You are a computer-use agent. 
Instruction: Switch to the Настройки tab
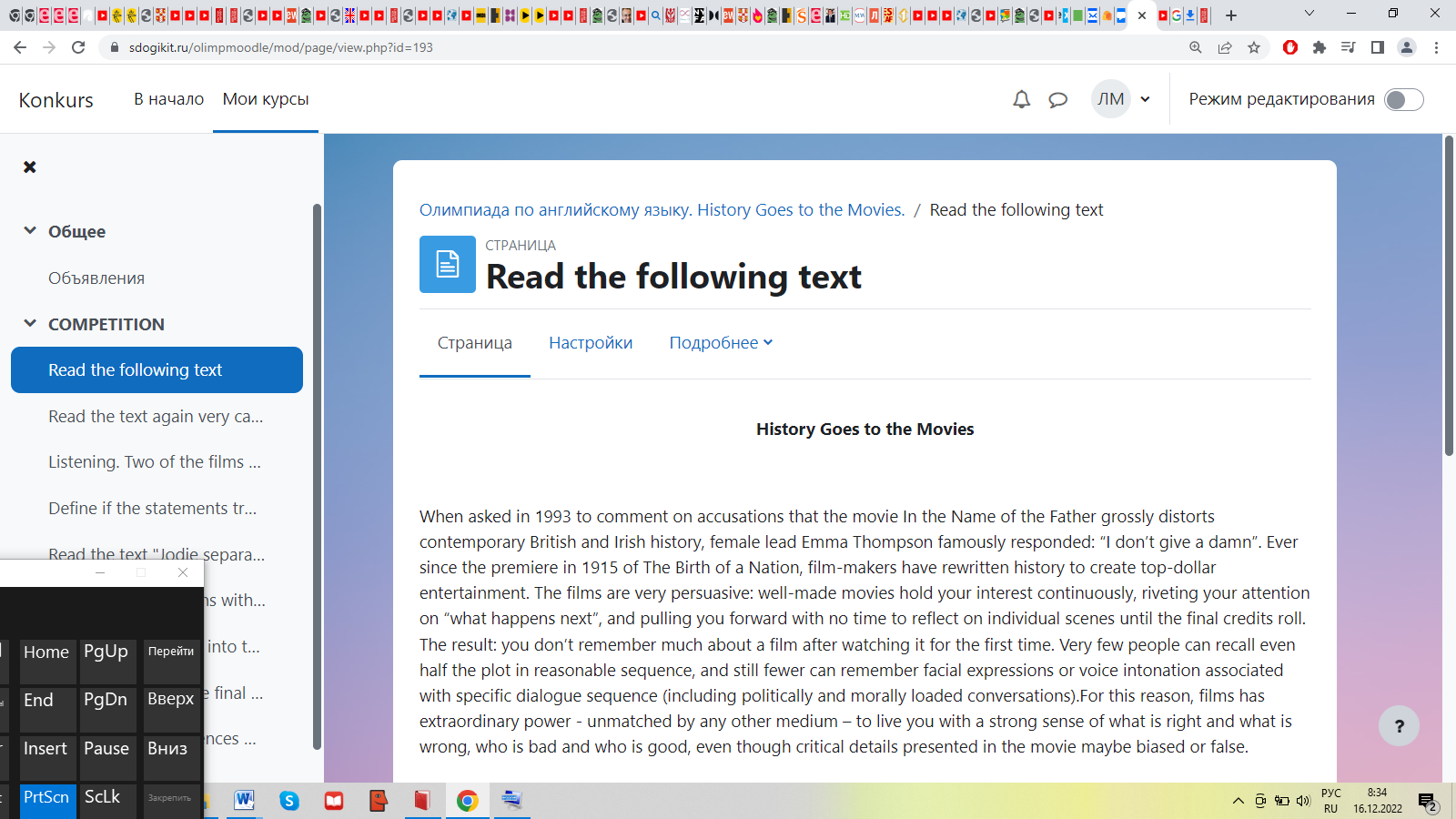click(x=591, y=343)
